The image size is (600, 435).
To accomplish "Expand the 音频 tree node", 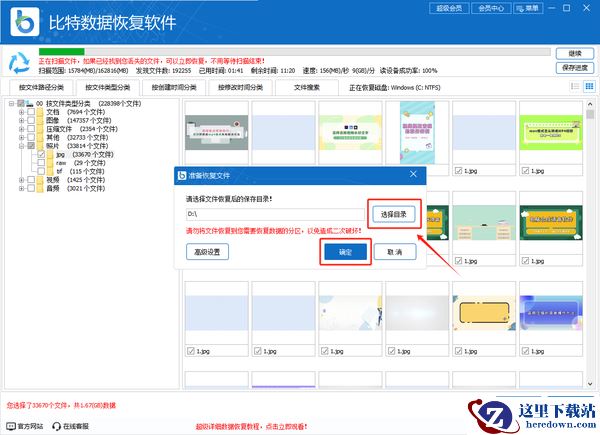I will point(21,188).
